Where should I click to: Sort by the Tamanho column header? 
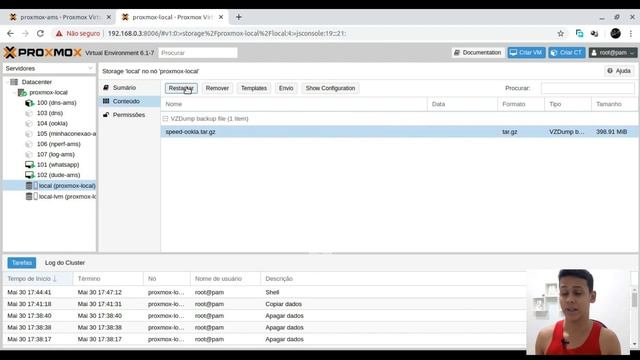(614, 104)
